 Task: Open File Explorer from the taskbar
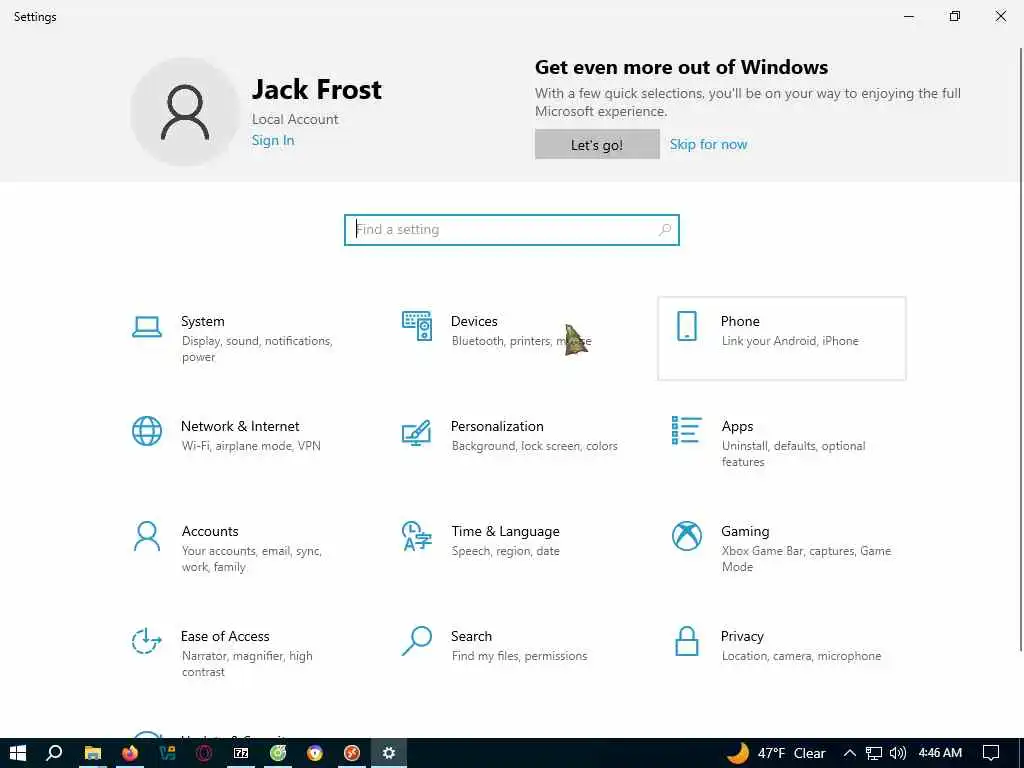[93, 753]
